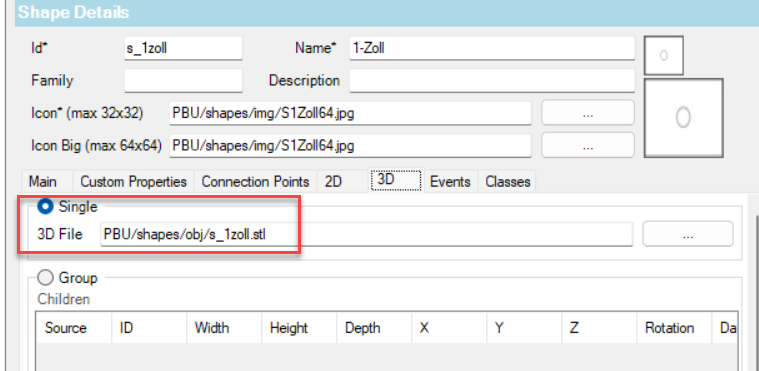Click the Icon (max 32x32) path field
Image resolution: width=759 pixels, height=371 pixels.
click(350, 113)
